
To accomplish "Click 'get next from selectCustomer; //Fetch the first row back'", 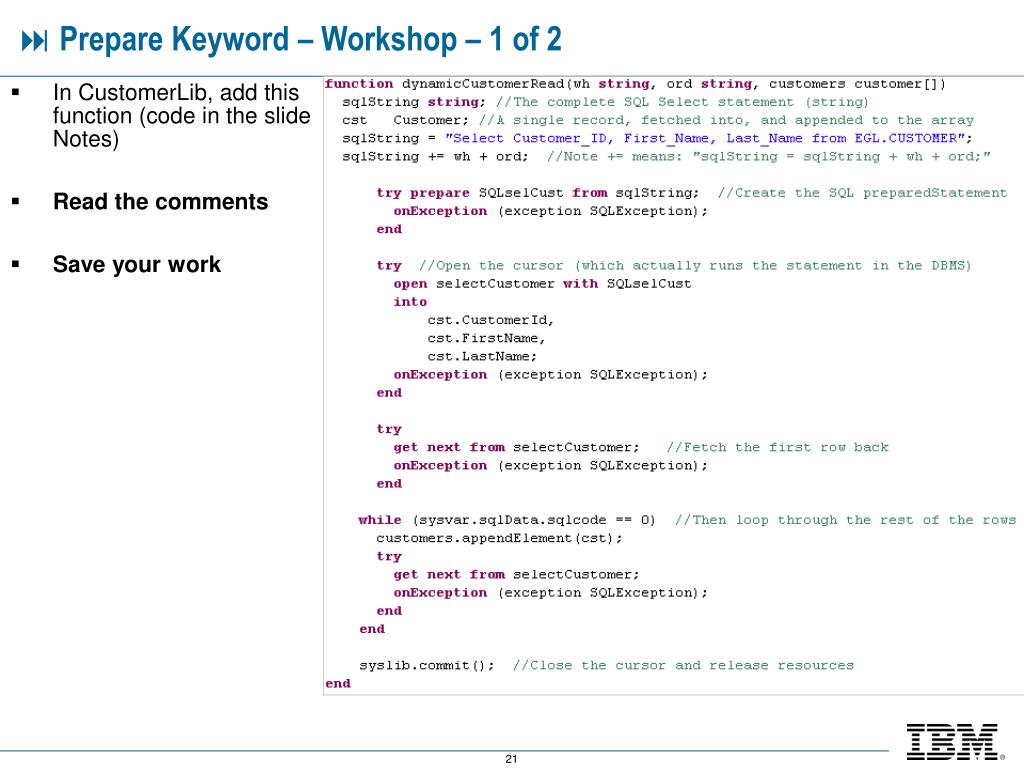I will coord(641,447).
